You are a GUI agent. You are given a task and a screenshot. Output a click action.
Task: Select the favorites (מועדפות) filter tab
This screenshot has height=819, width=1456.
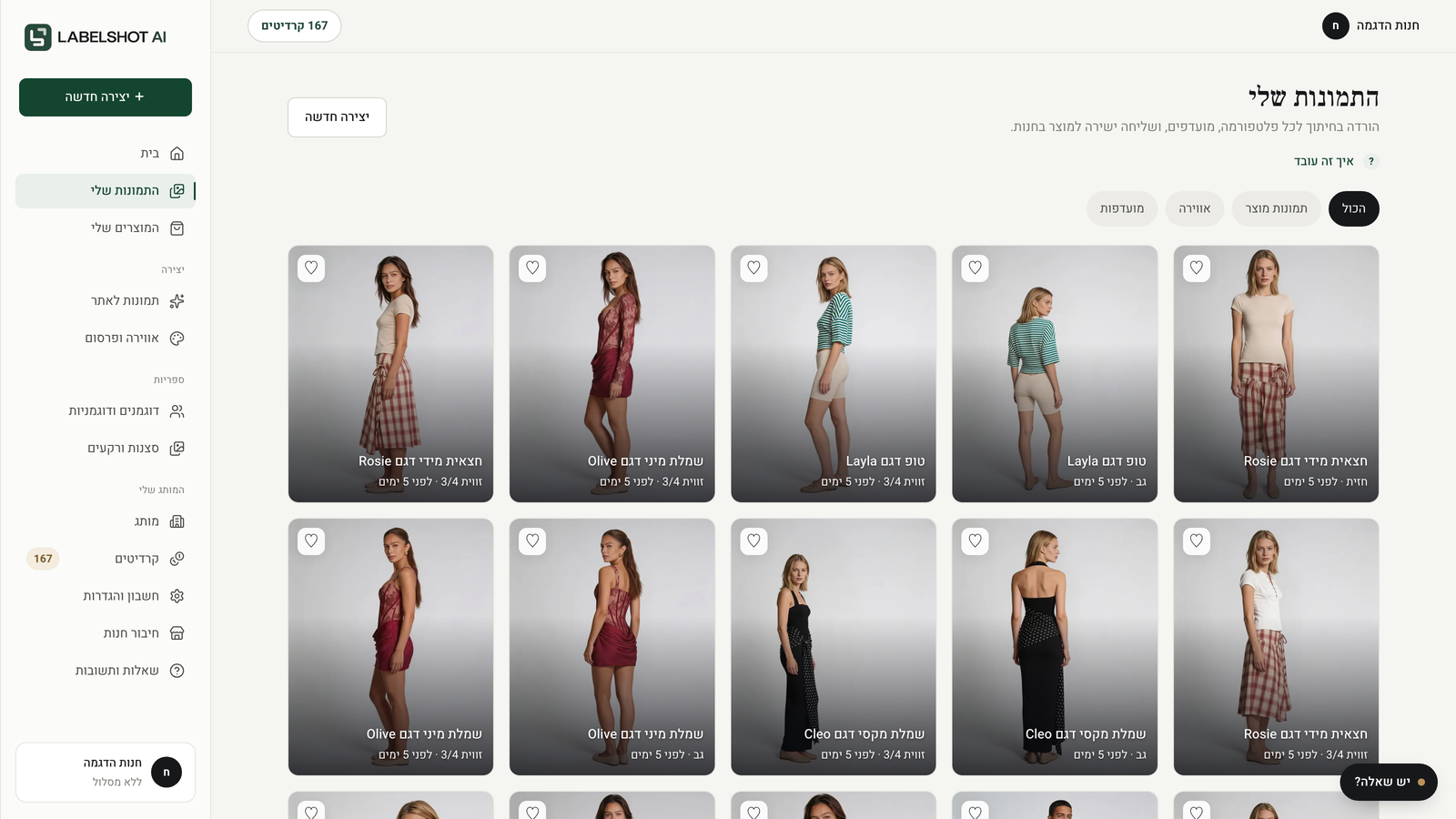pos(1121,208)
